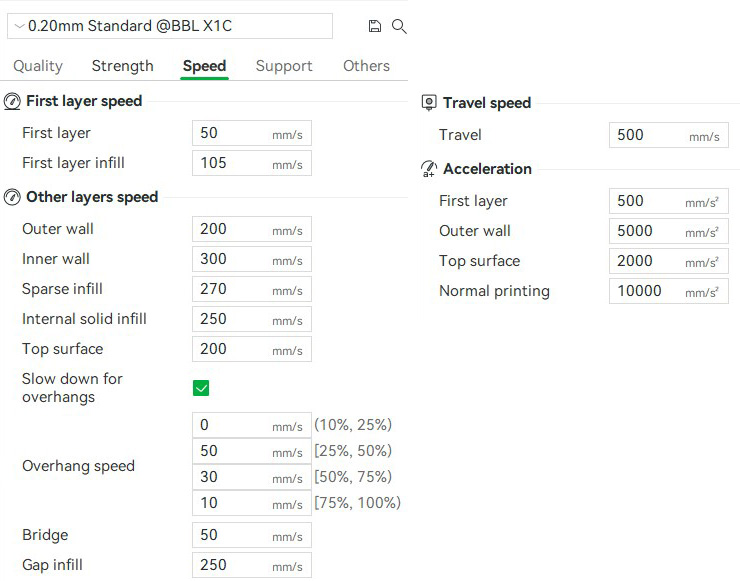Open the Strength tab
This screenshot has height=581, width=740.
[x=123, y=66]
